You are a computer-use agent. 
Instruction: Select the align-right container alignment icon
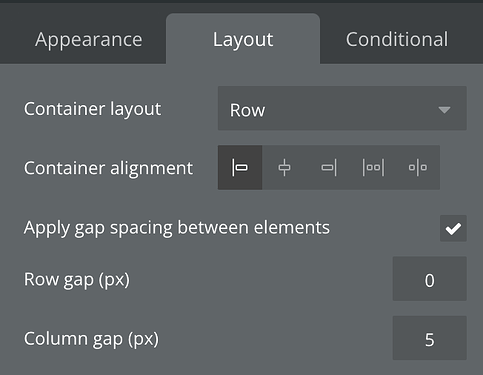coord(329,167)
